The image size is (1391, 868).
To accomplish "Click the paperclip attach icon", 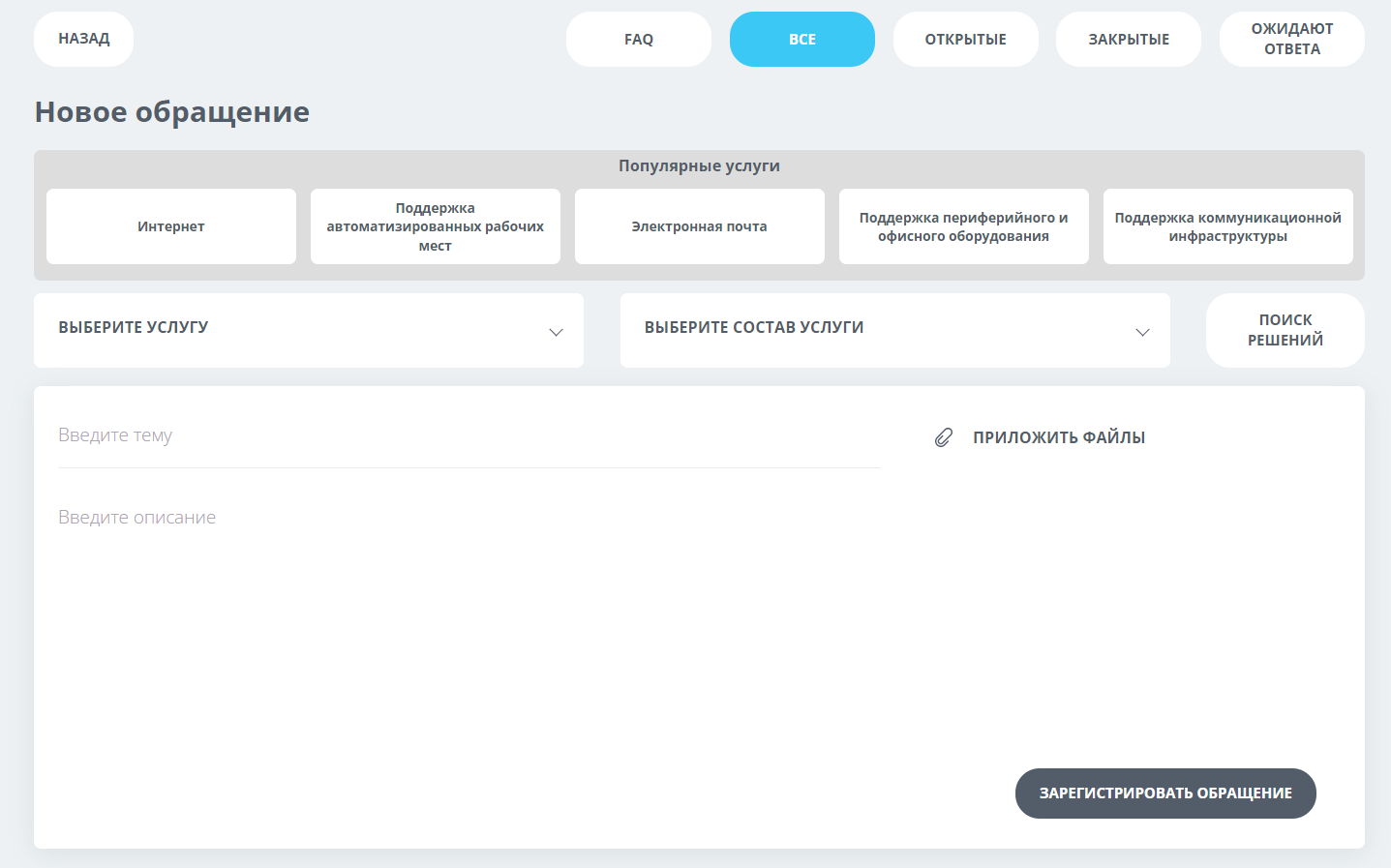I will (x=944, y=437).
